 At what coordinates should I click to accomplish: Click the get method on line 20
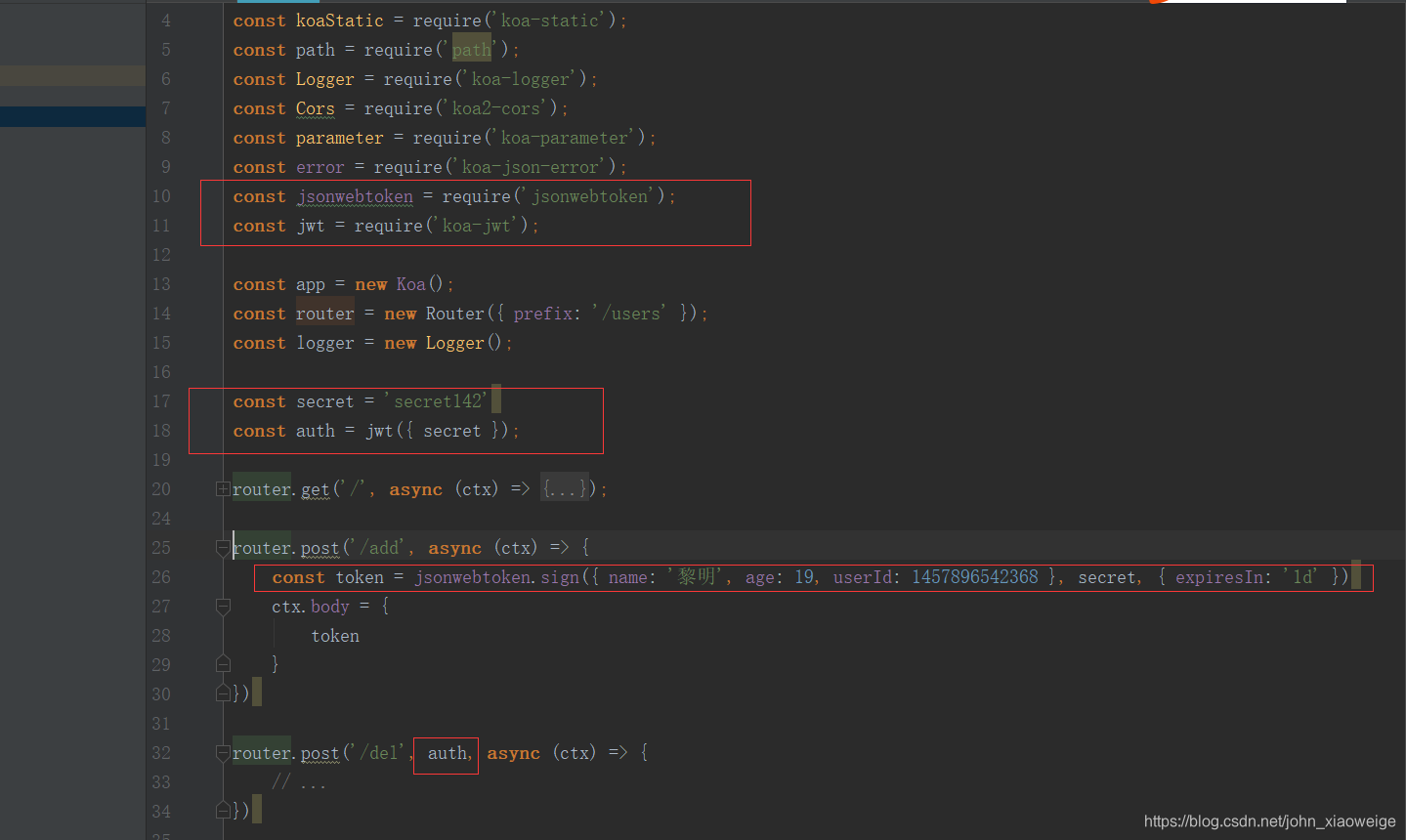coord(315,489)
